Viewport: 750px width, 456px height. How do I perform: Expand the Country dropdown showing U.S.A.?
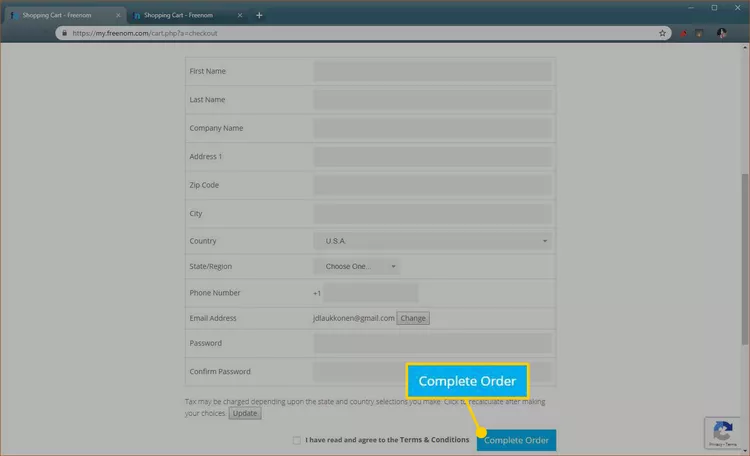(x=433, y=241)
